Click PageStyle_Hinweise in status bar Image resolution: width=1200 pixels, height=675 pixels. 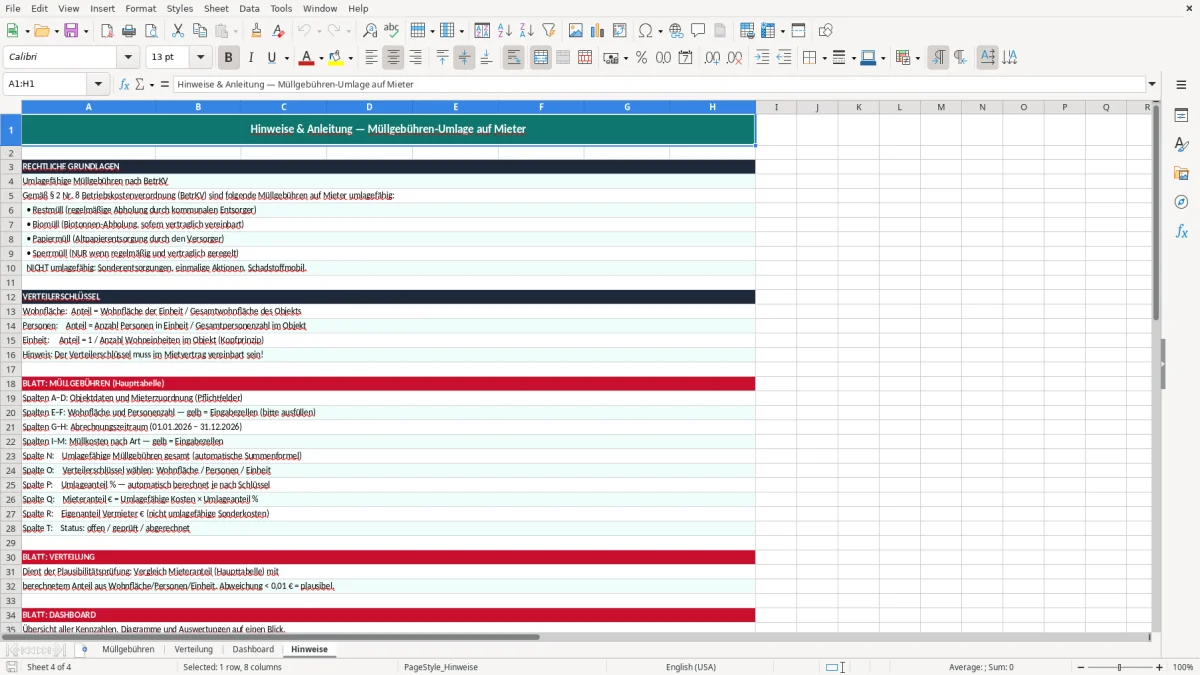pos(441,667)
